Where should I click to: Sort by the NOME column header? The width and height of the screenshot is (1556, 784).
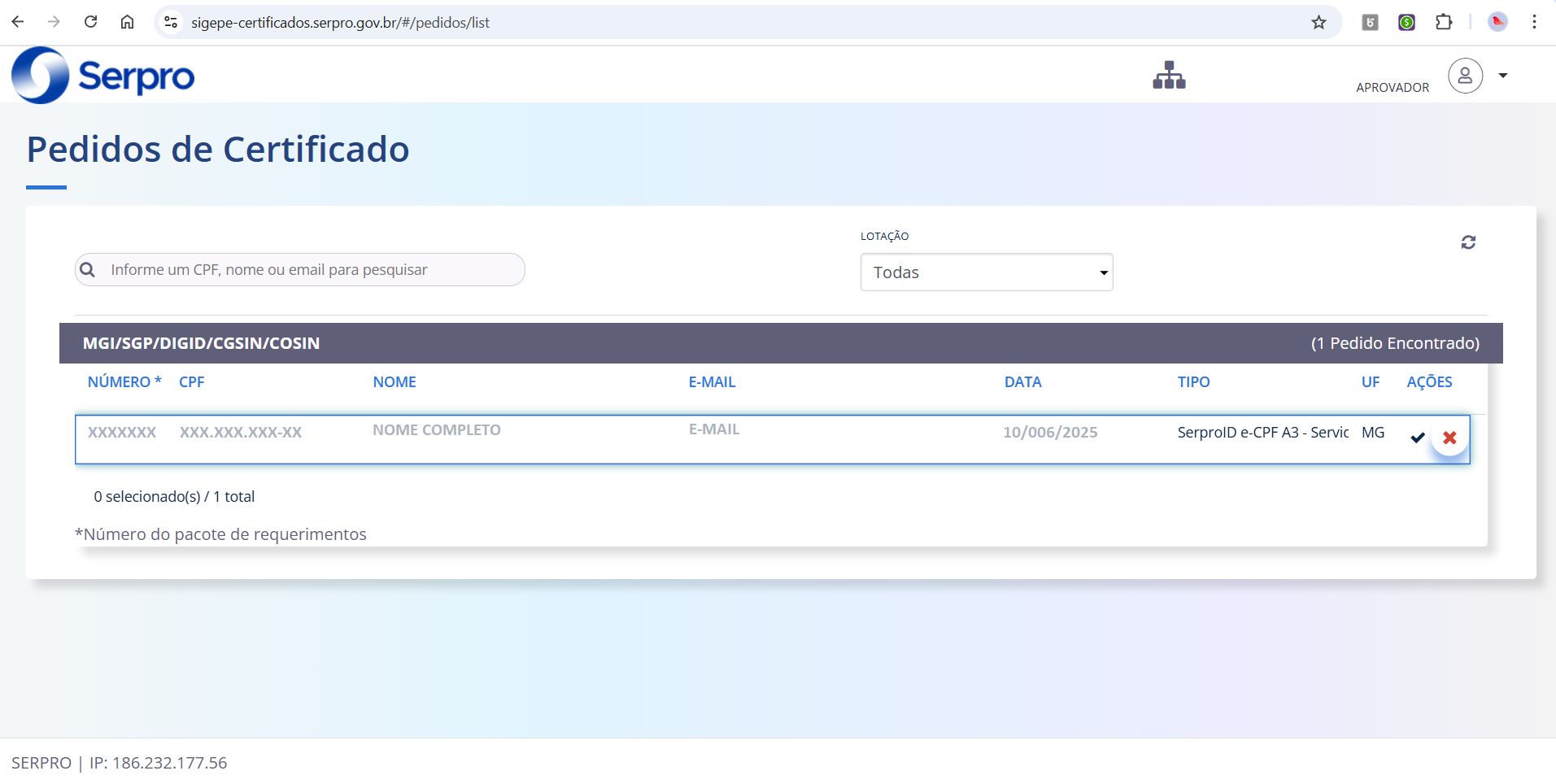point(394,382)
